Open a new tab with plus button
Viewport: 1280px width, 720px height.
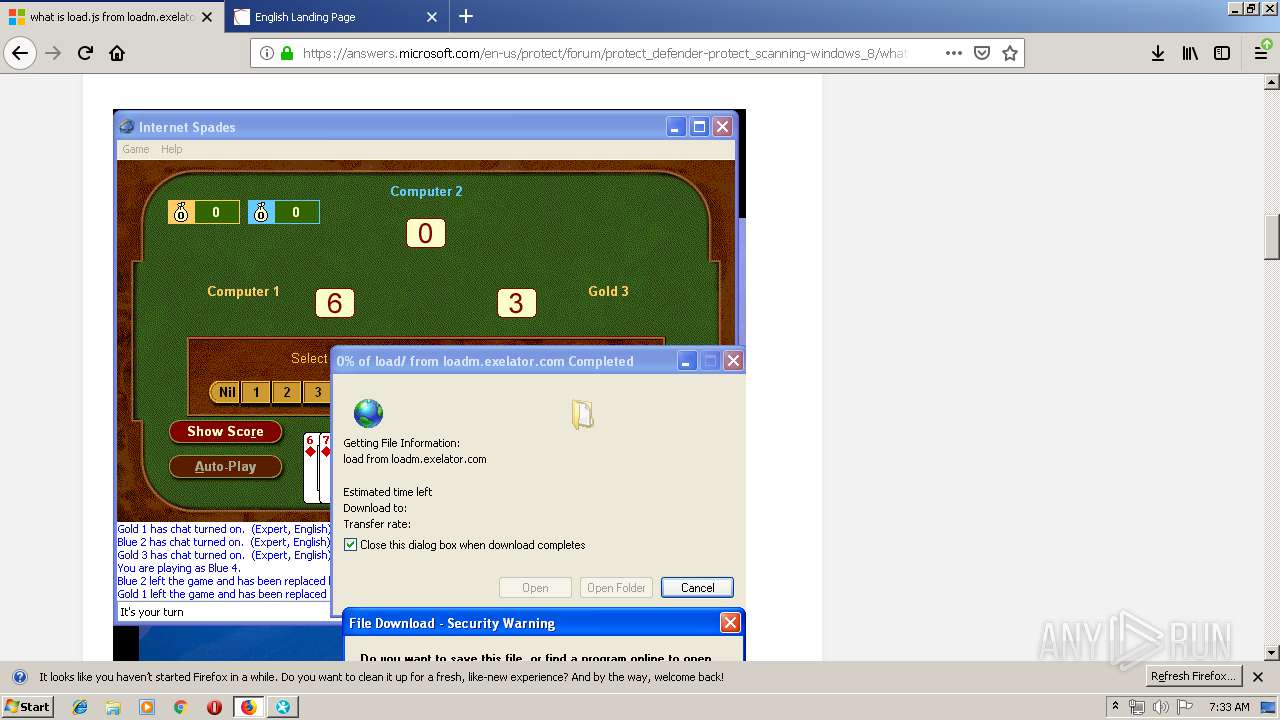click(x=466, y=16)
